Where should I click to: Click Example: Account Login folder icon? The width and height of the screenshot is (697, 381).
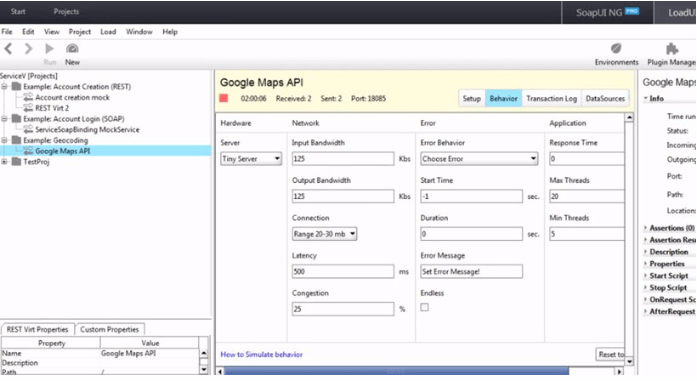coord(16,119)
